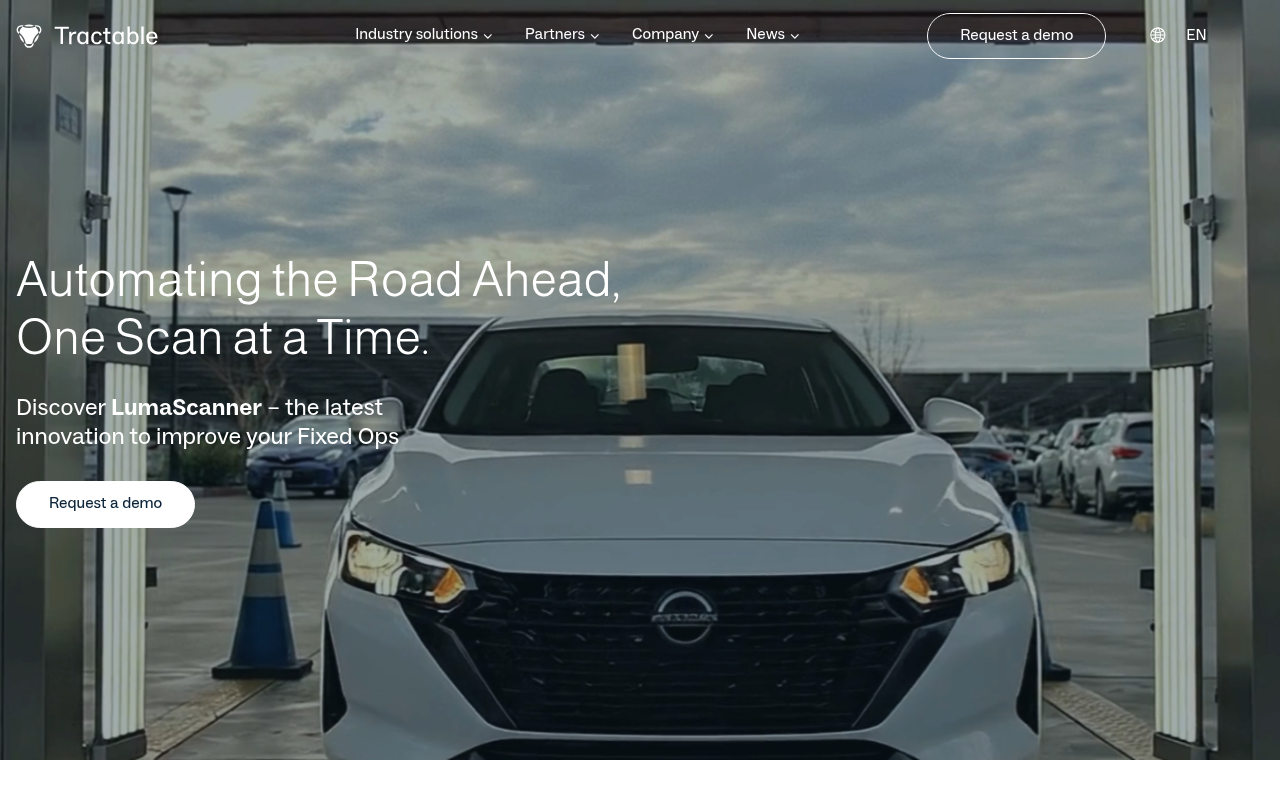Click the Tractable wordmark

(x=106, y=36)
